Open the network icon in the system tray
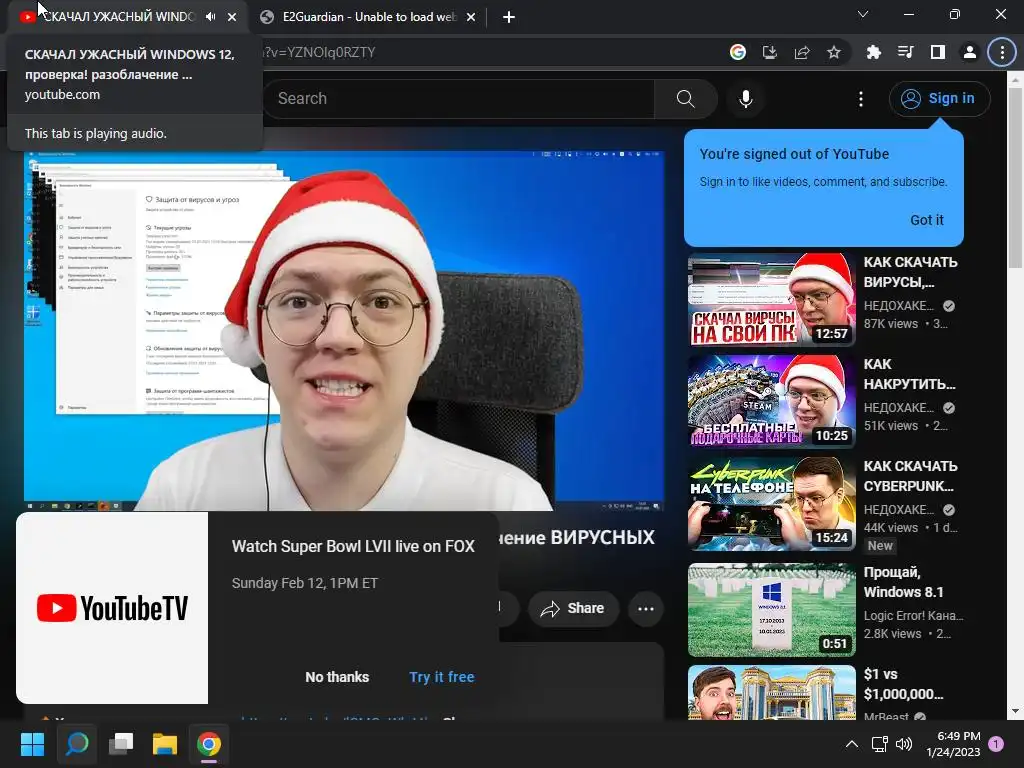The width and height of the screenshot is (1024, 768). click(x=879, y=744)
